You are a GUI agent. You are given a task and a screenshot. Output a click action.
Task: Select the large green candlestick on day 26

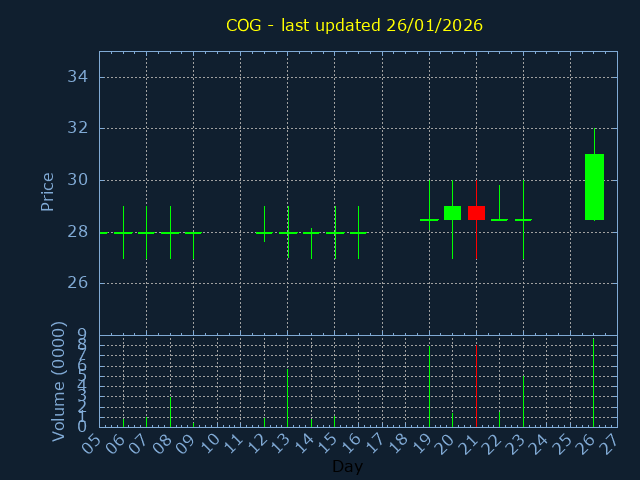click(x=594, y=186)
